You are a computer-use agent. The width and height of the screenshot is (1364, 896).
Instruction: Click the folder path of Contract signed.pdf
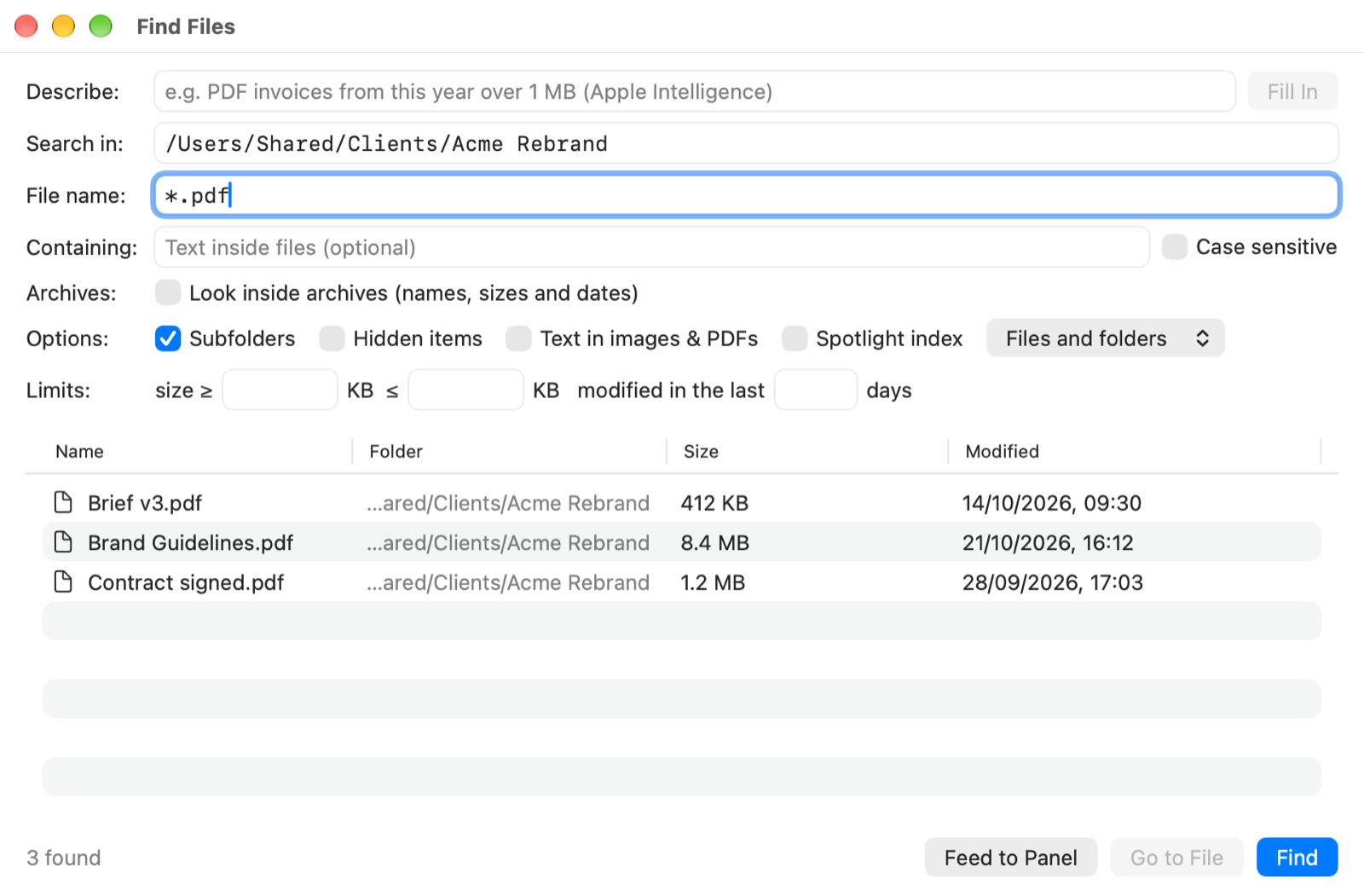point(508,582)
